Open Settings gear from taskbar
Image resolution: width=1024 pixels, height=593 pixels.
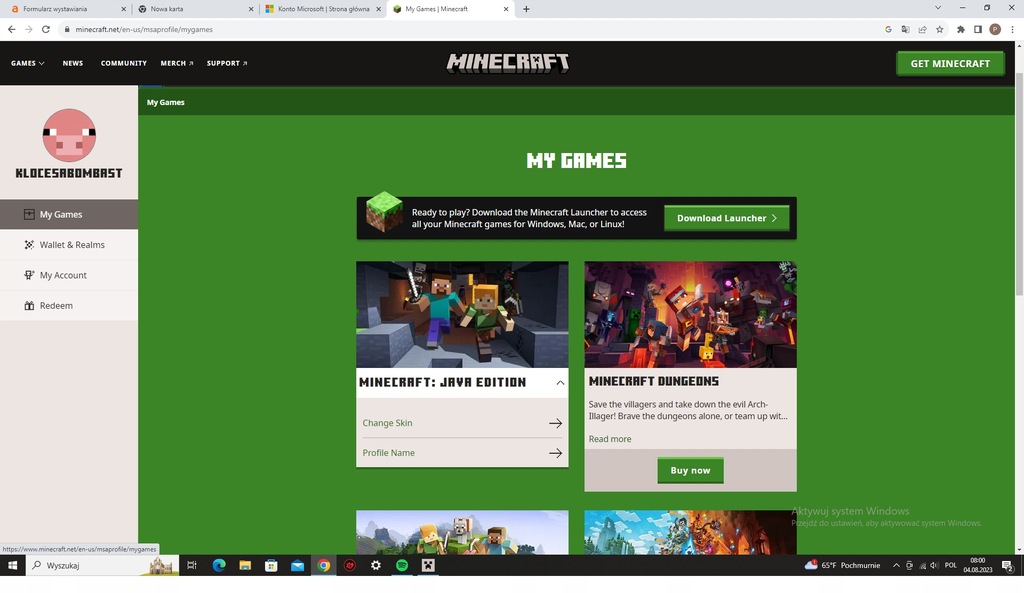(376, 566)
